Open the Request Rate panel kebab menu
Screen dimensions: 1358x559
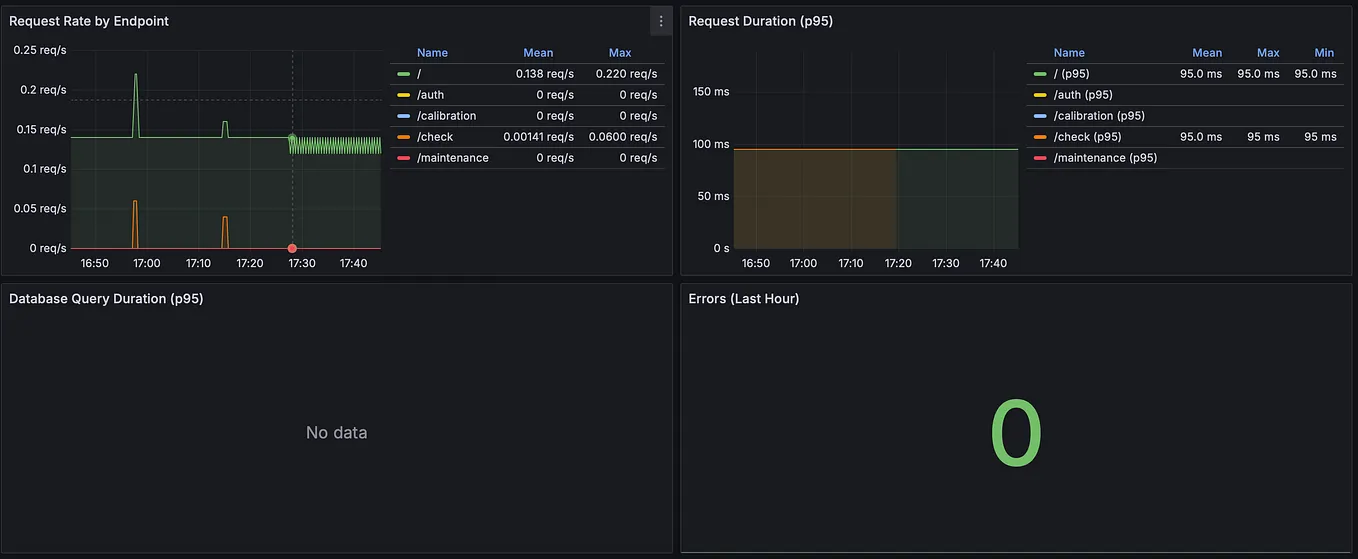coord(660,21)
